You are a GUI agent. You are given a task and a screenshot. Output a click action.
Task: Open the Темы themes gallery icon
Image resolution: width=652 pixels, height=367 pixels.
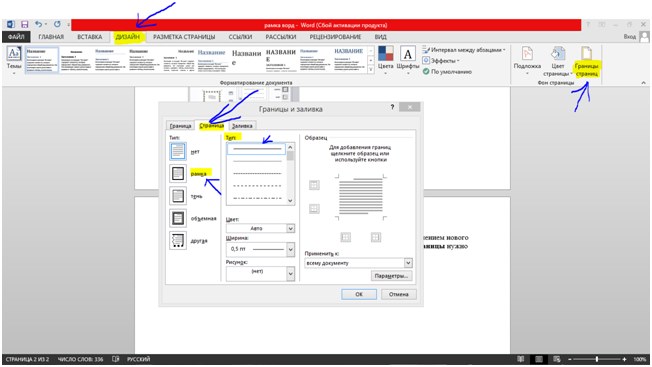tap(14, 54)
